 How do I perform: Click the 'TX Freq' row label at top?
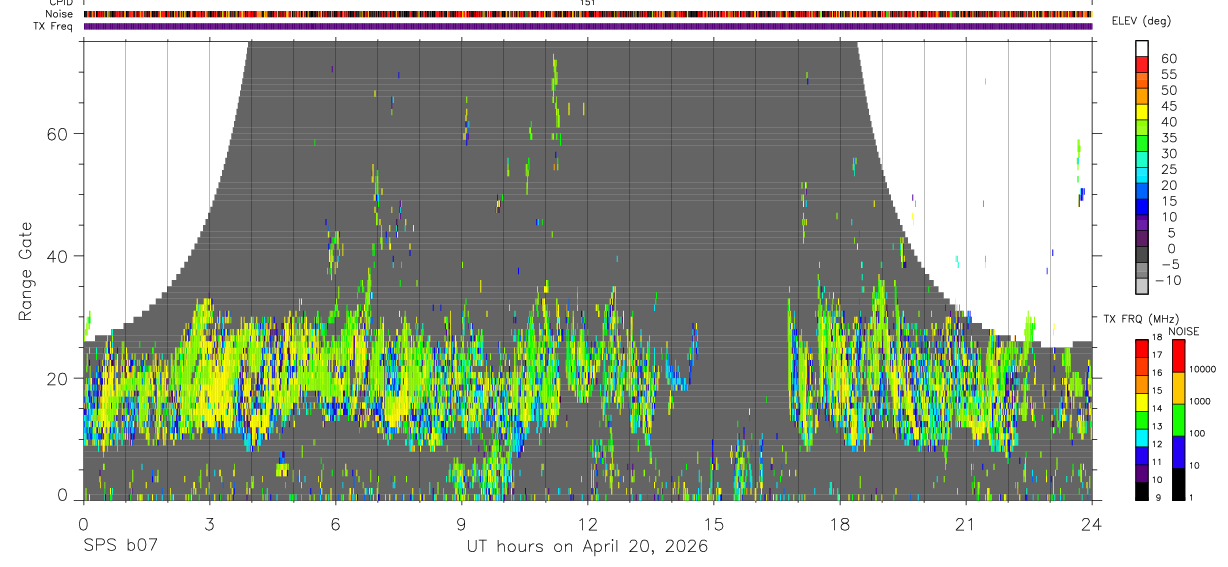tap(54, 26)
